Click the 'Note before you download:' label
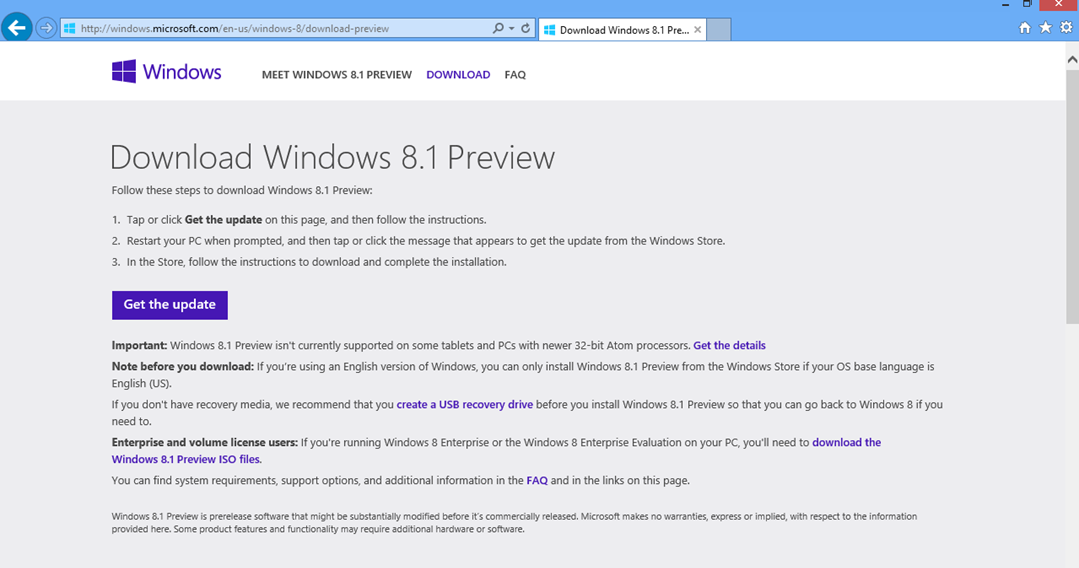The height and width of the screenshot is (568, 1079). click(183, 367)
